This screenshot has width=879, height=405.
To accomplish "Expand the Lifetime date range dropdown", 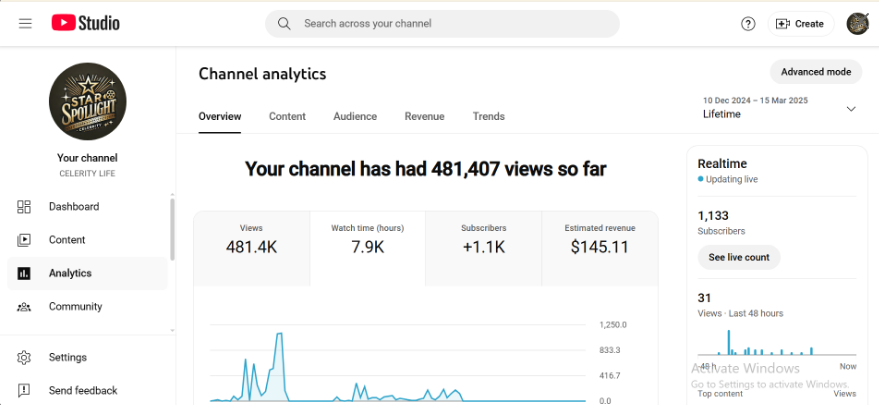I will (x=851, y=109).
